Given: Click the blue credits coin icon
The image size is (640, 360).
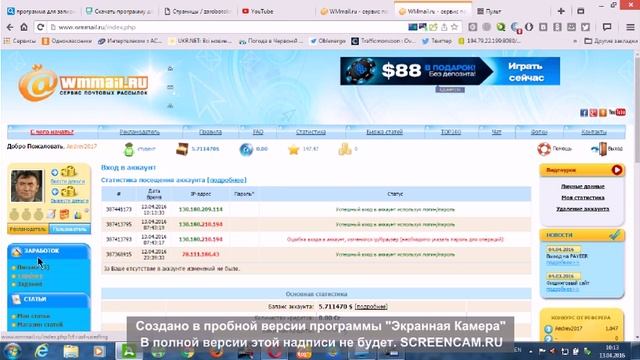Looking at the screenshot, I should pos(246,149).
